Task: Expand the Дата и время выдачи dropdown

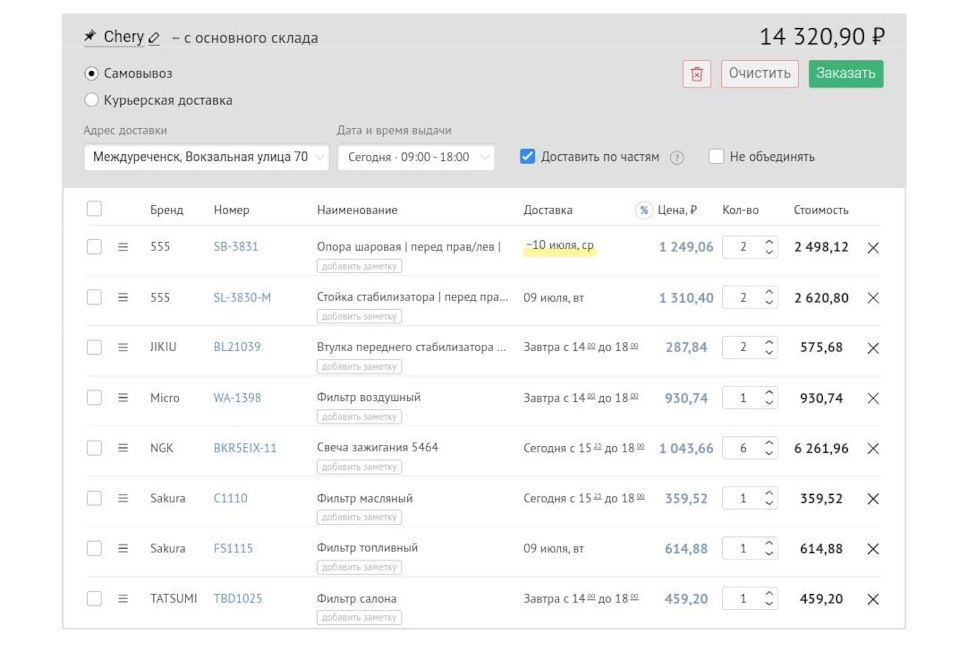Action: tap(416, 157)
